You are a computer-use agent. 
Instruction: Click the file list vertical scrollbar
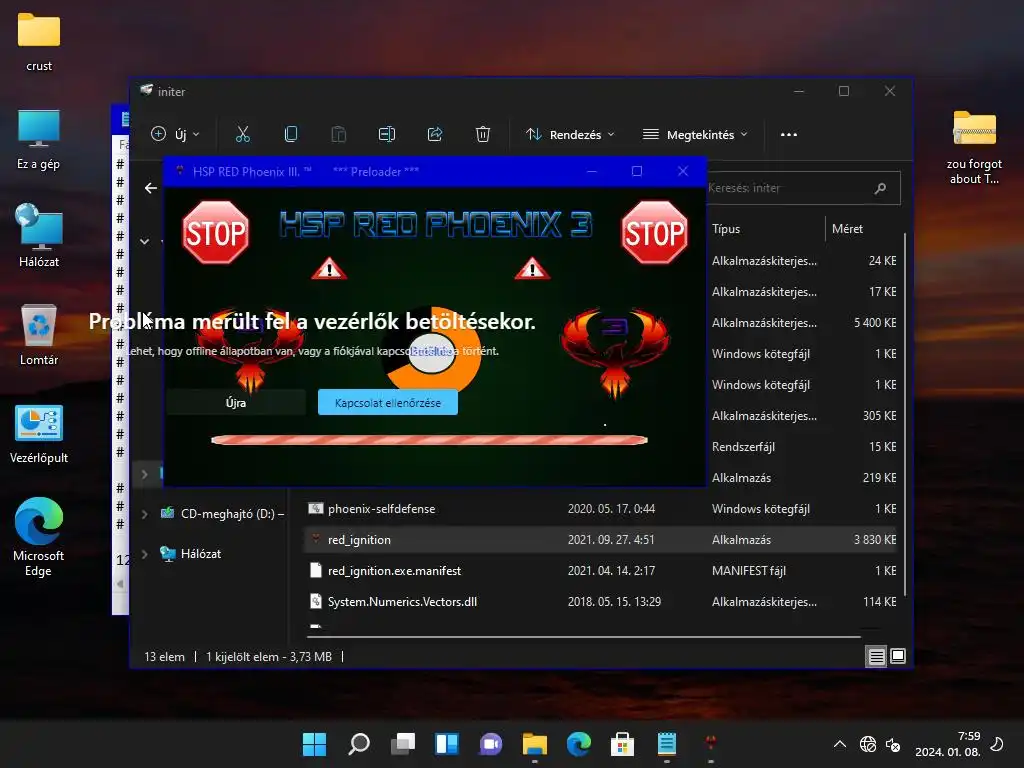[x=905, y=413]
